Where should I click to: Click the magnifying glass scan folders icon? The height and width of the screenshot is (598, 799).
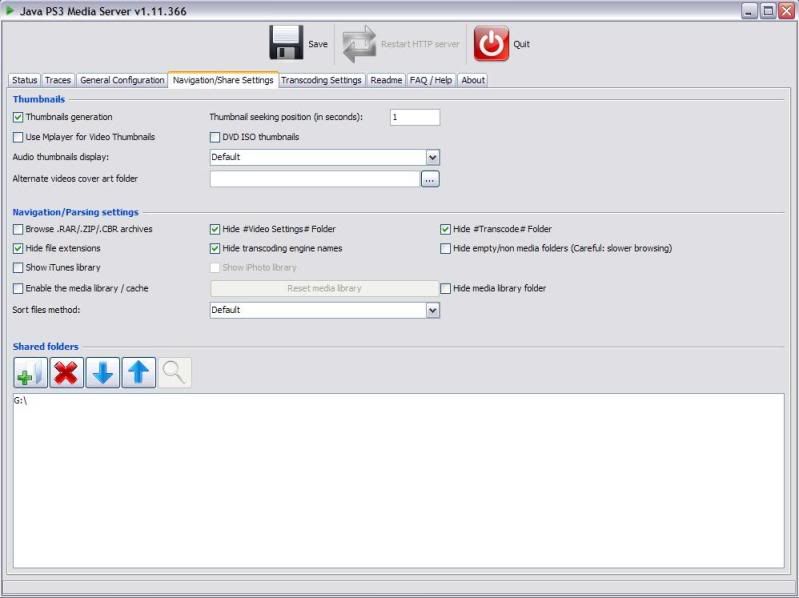[174, 373]
